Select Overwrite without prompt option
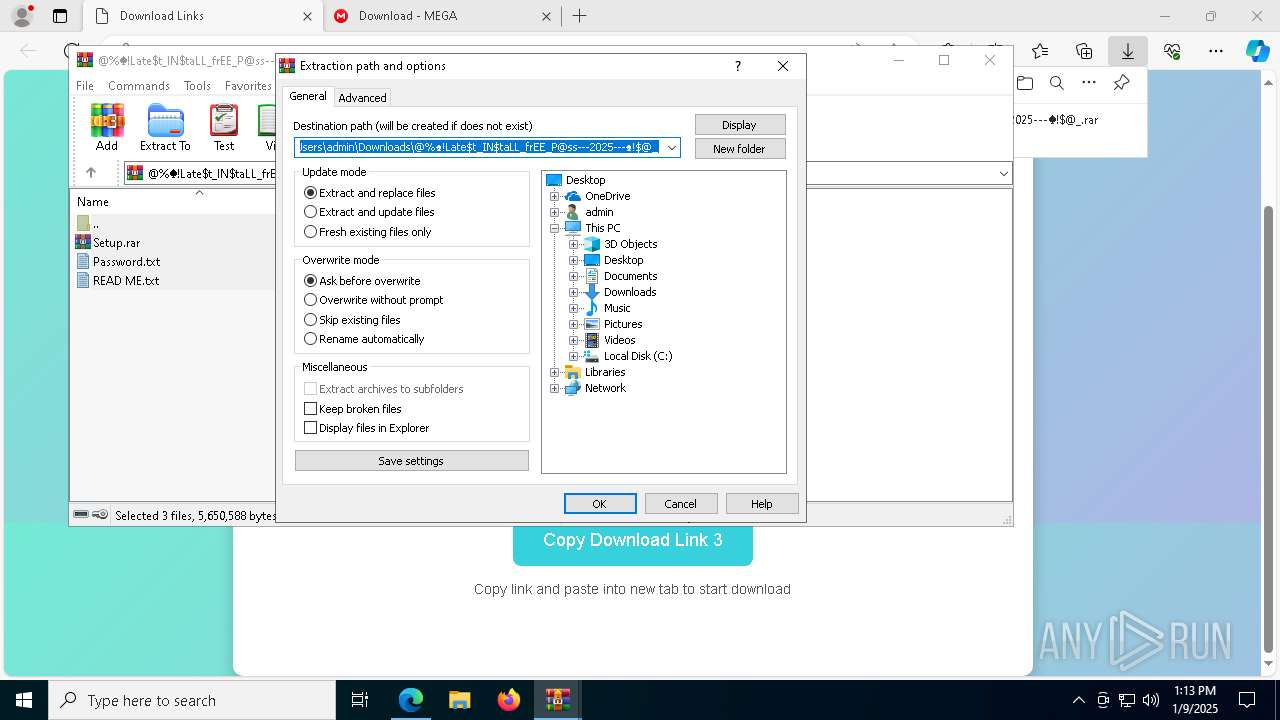The height and width of the screenshot is (720, 1280). pos(374,300)
